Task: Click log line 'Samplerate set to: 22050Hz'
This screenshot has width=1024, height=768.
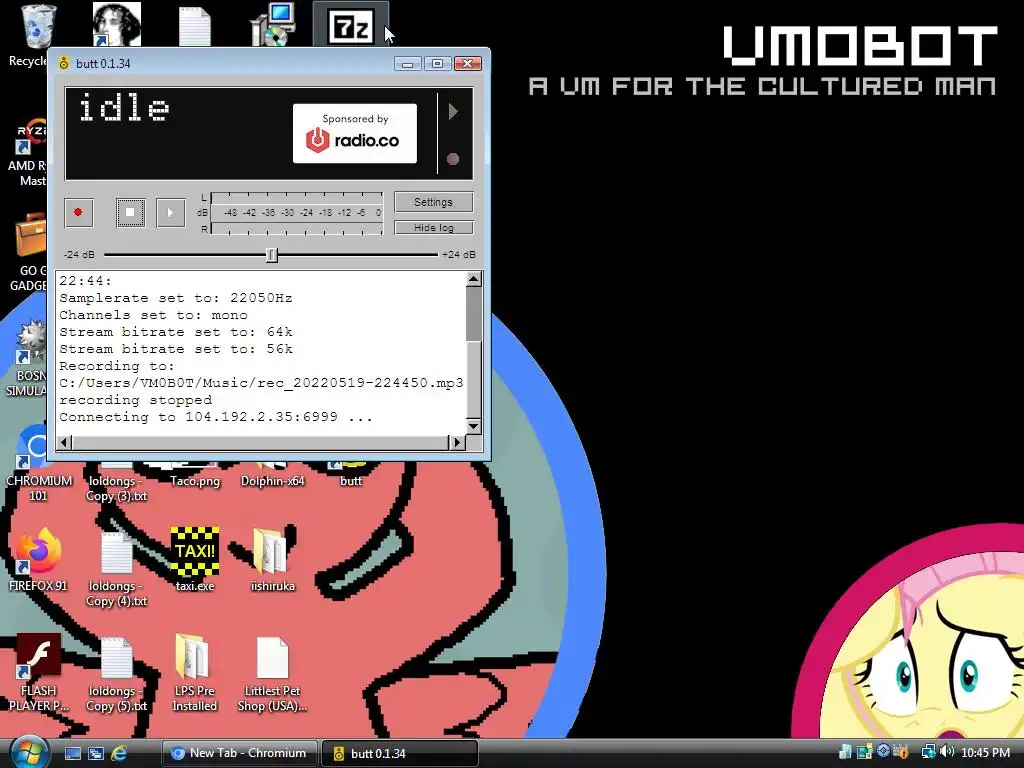Action: coord(176,298)
